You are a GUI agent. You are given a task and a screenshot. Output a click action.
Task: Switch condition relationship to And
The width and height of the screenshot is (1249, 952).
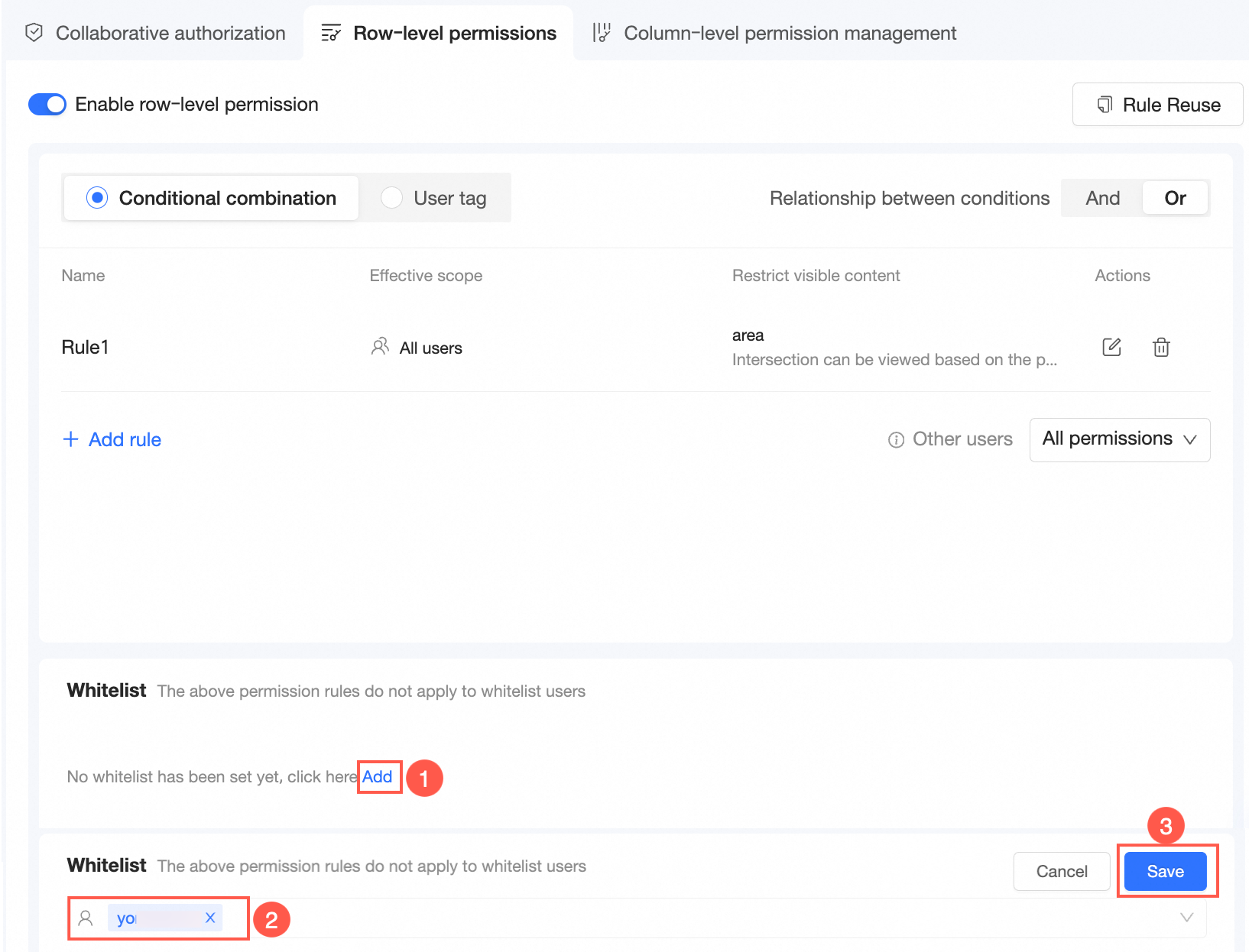[1102, 198]
